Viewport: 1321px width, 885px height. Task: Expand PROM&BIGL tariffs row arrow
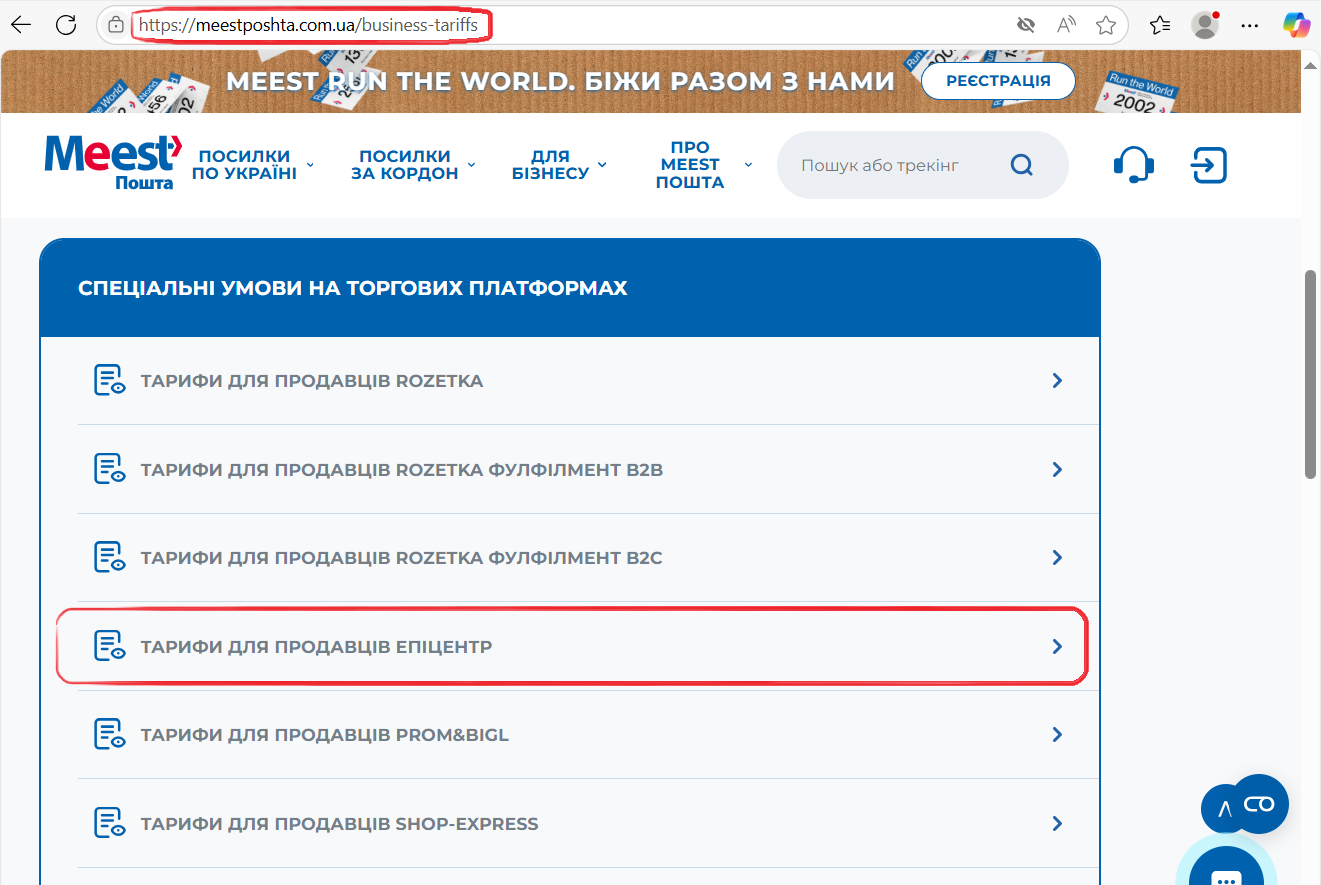[1057, 734]
